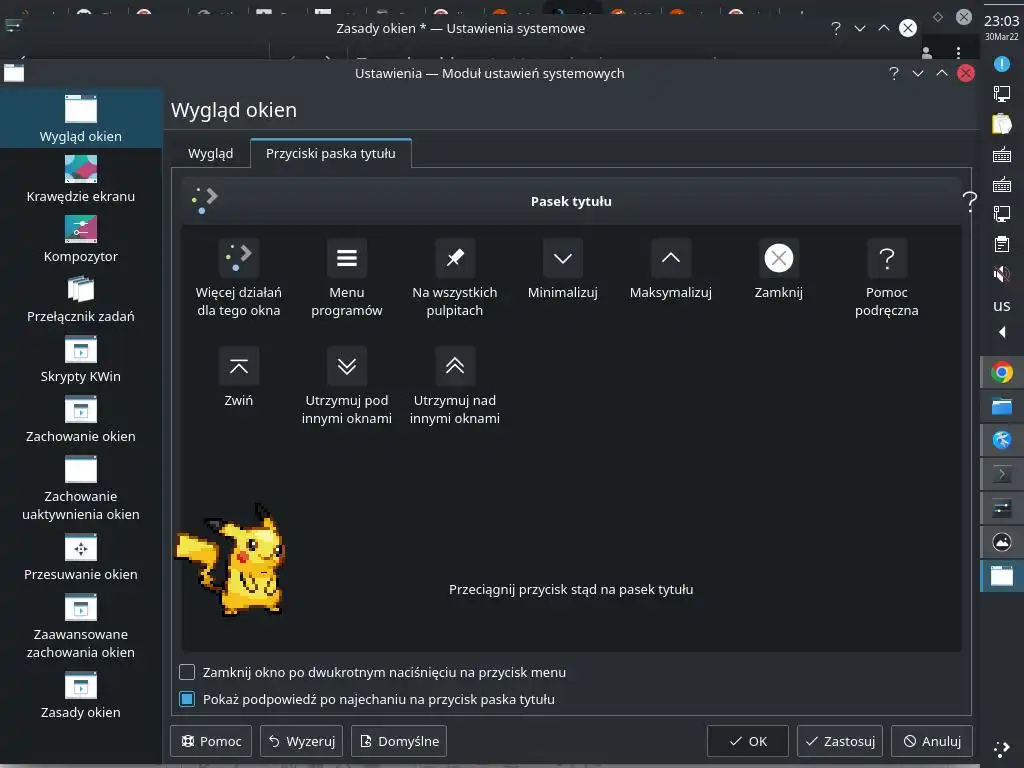Image resolution: width=1024 pixels, height=768 pixels.
Task: Pick the Na wszystkich pulpitach pin button
Action: tap(455, 257)
